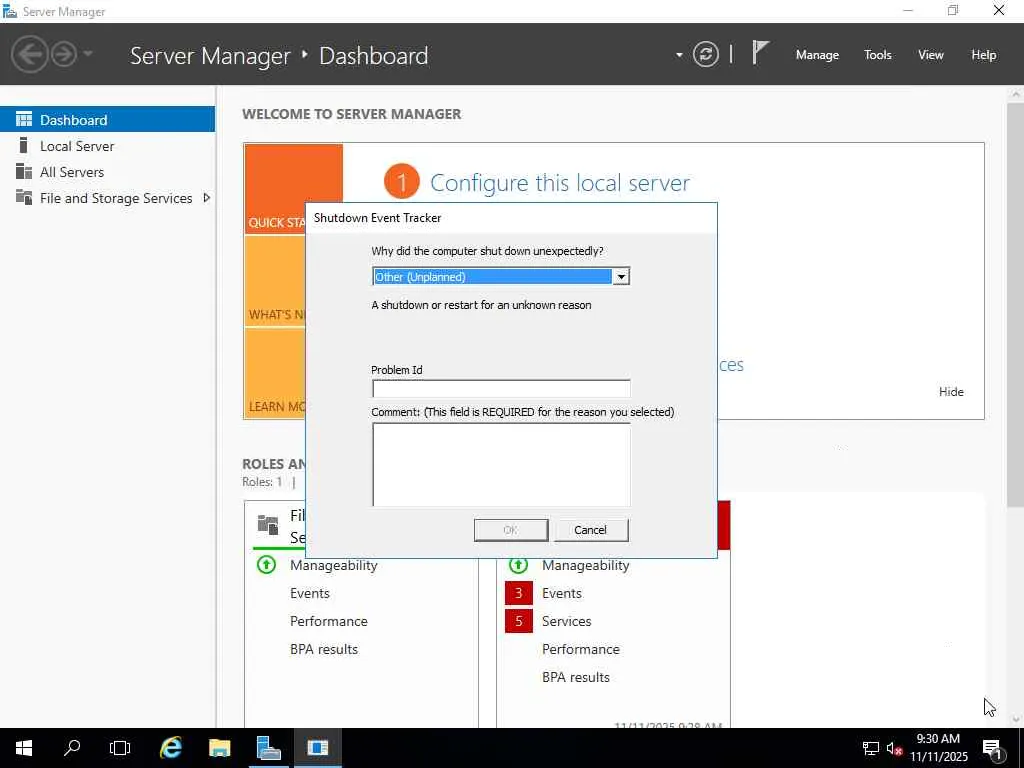Open the notifications flag
Viewport: 1024px width, 768px height.
(760, 53)
